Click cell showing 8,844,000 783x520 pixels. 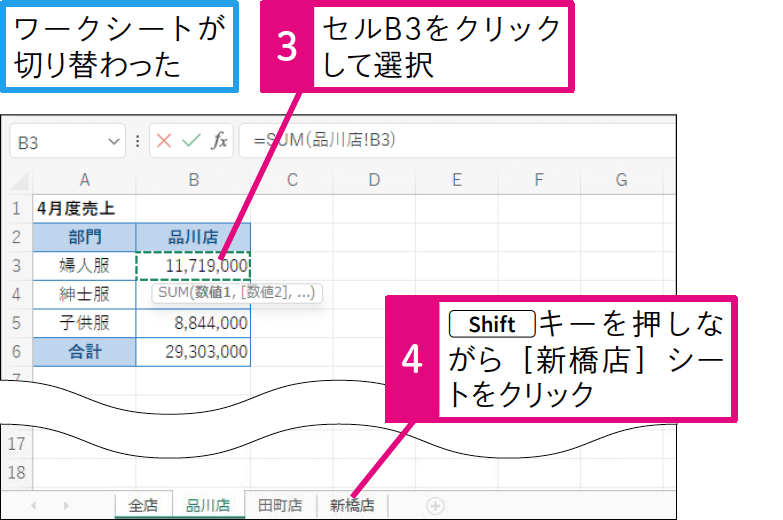193,323
